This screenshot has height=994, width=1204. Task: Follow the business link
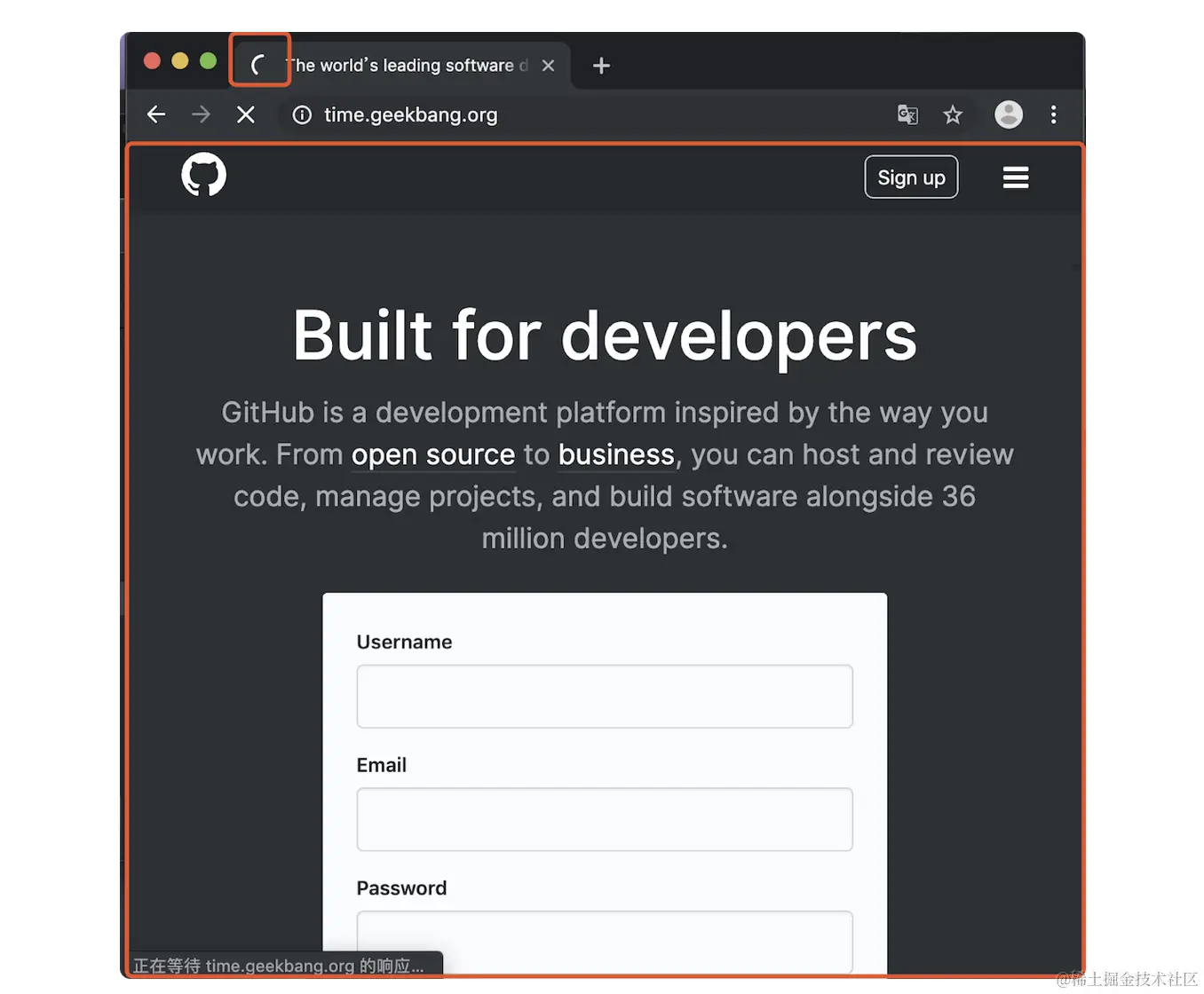point(616,454)
